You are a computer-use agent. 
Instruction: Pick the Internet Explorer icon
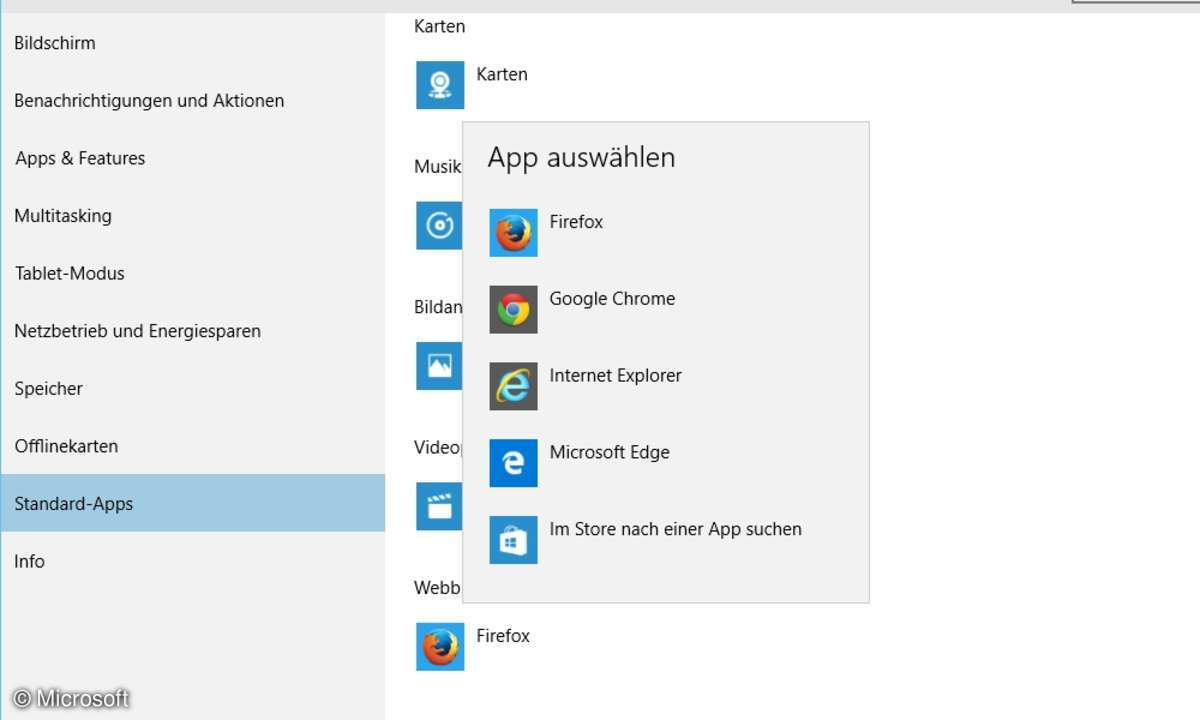pyautogui.click(x=513, y=386)
